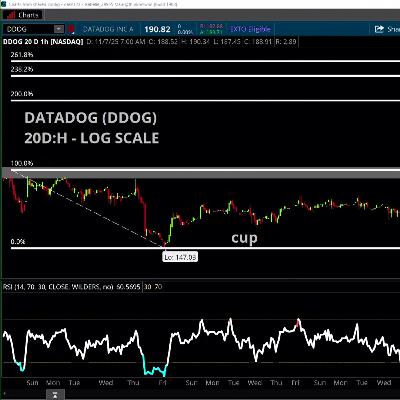This screenshot has width=400, height=400.
Task: Click the DATADOG INC A company name
Action: [x=108, y=29]
